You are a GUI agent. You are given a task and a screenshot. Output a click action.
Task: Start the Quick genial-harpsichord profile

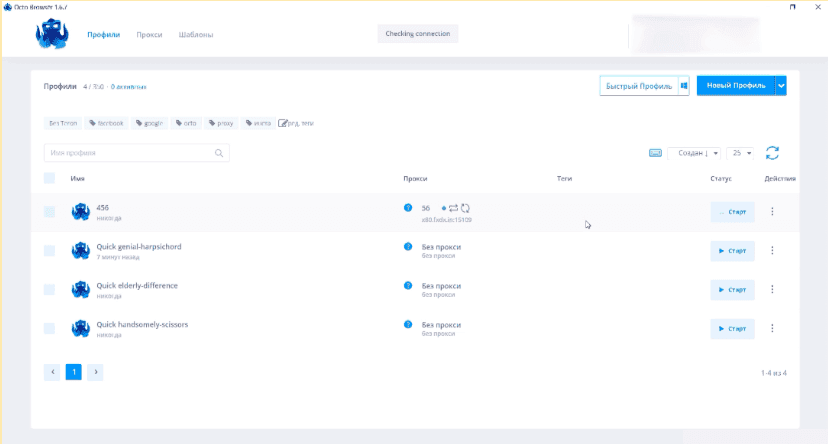(732, 251)
